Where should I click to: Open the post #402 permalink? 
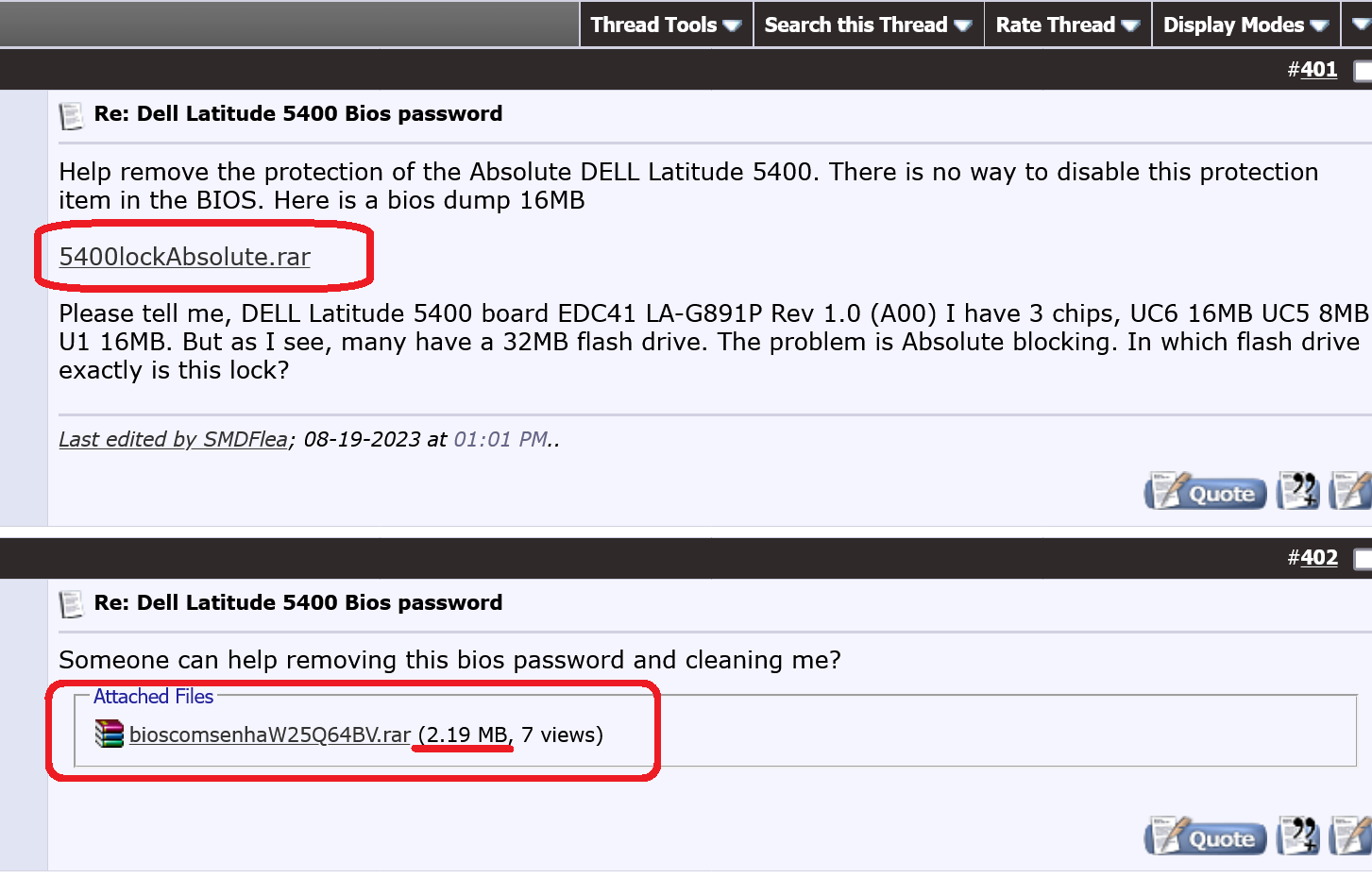(x=1319, y=558)
